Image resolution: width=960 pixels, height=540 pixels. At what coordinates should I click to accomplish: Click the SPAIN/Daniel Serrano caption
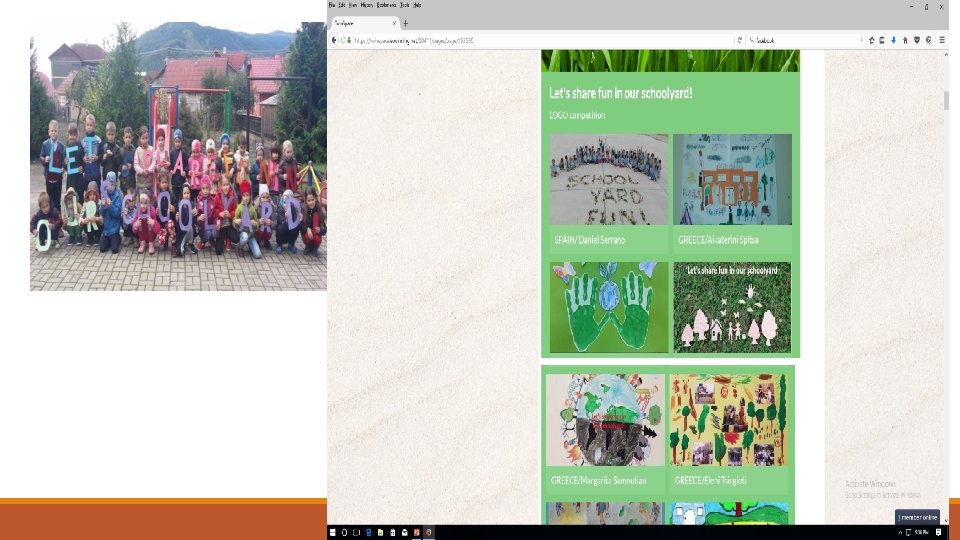(x=590, y=240)
